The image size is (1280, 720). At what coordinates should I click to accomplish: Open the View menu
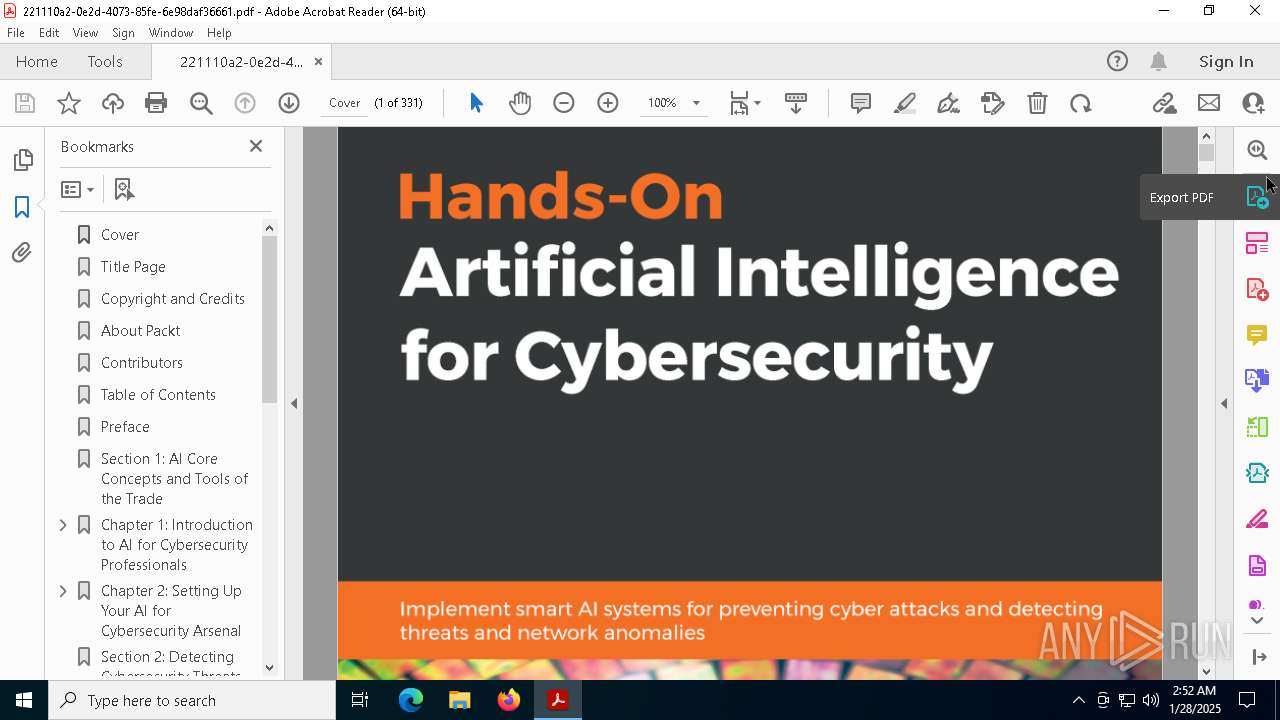[x=85, y=33]
